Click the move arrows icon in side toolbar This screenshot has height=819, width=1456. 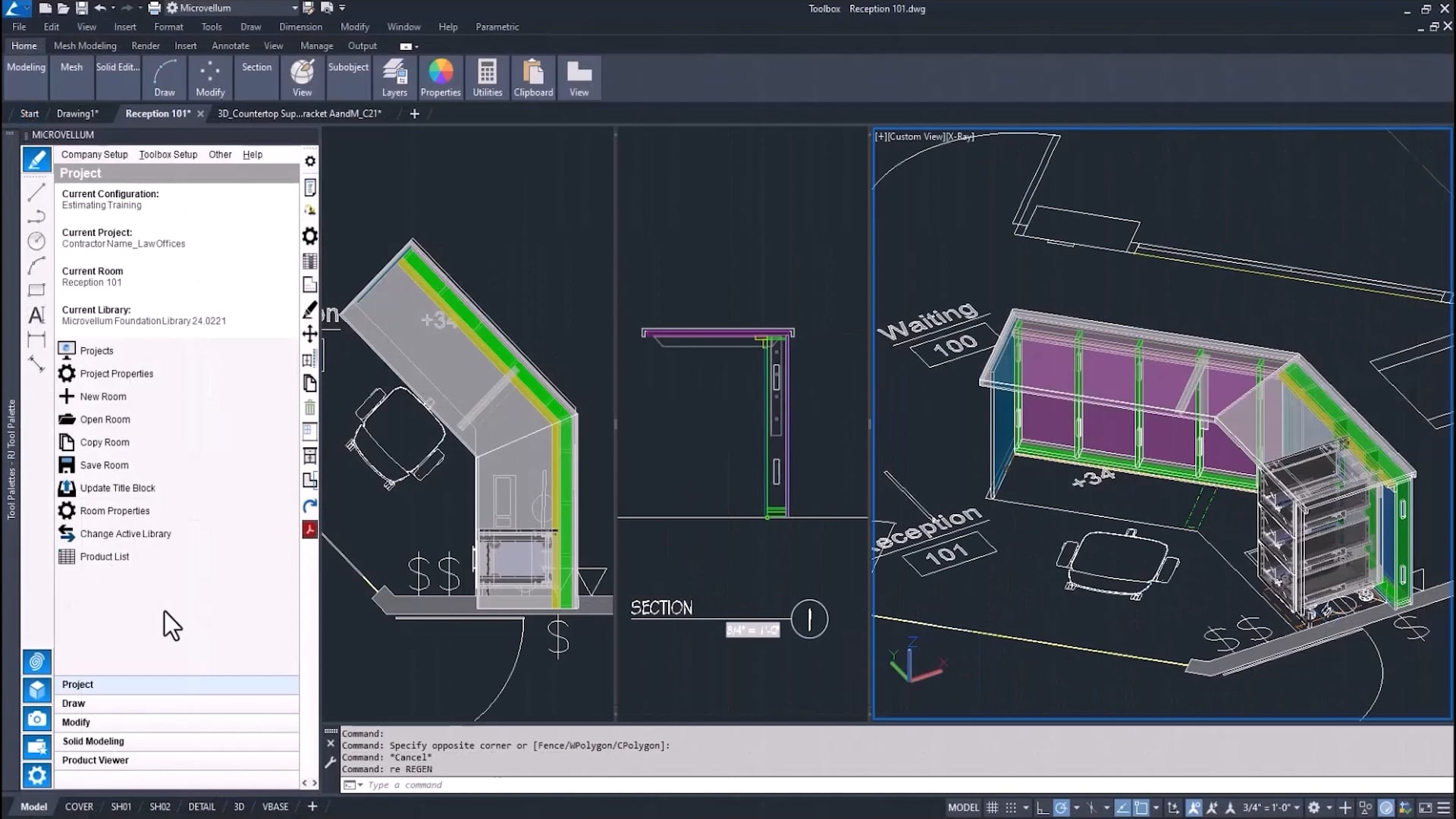click(x=309, y=334)
